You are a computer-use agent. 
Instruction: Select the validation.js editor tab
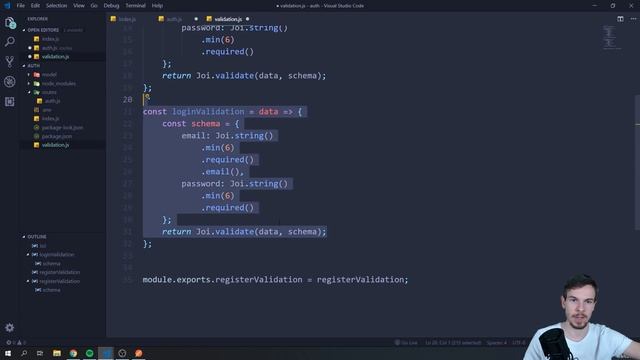228,19
